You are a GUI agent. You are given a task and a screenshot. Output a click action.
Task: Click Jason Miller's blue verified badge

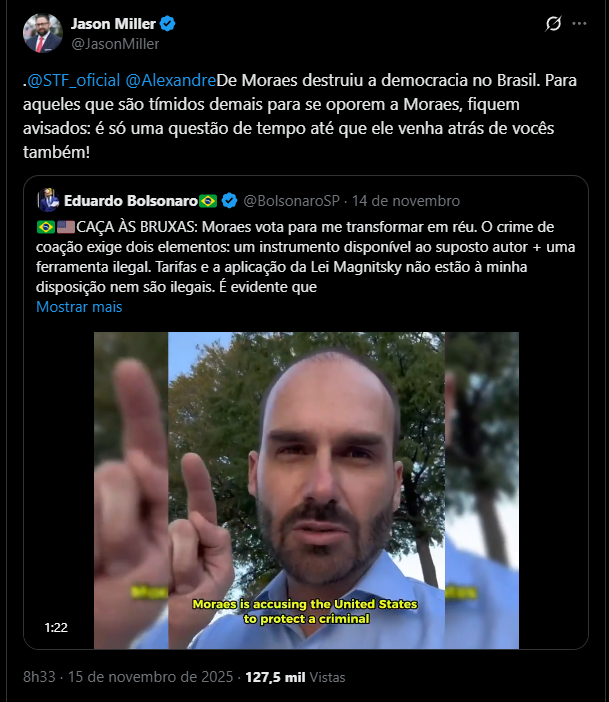pyautogui.click(x=167, y=23)
